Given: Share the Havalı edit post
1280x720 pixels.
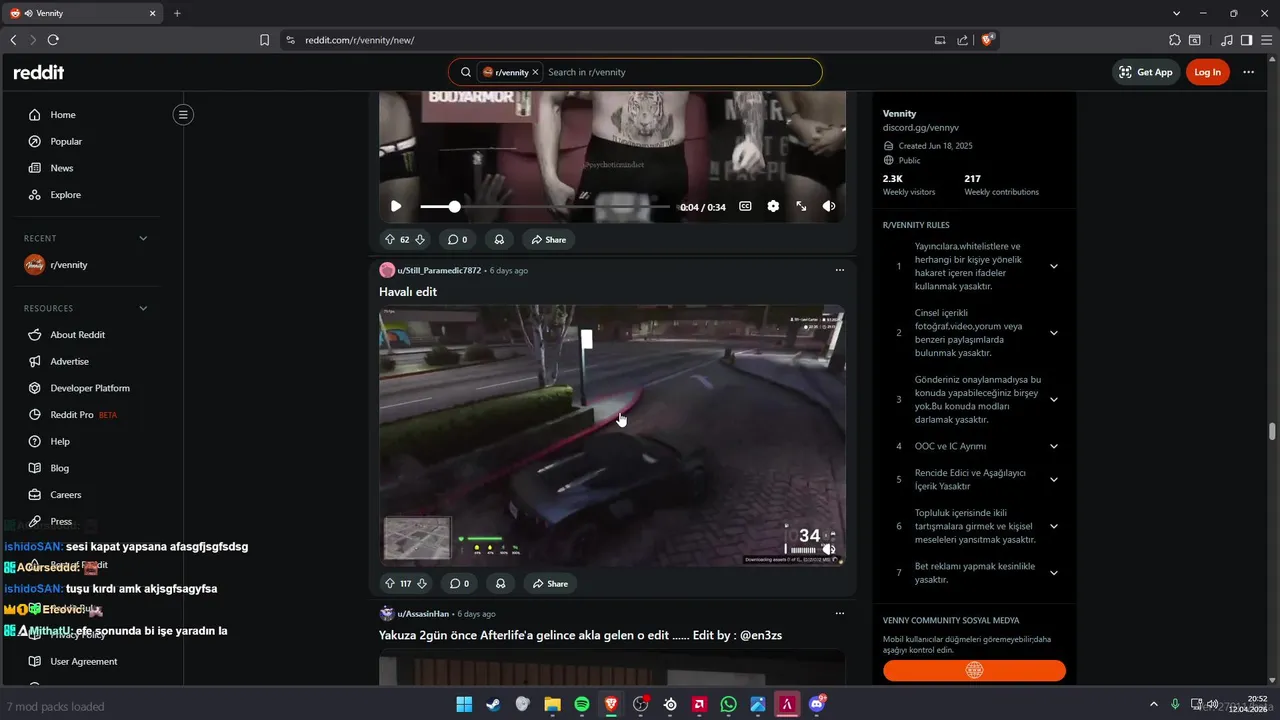Looking at the screenshot, I should [549, 583].
